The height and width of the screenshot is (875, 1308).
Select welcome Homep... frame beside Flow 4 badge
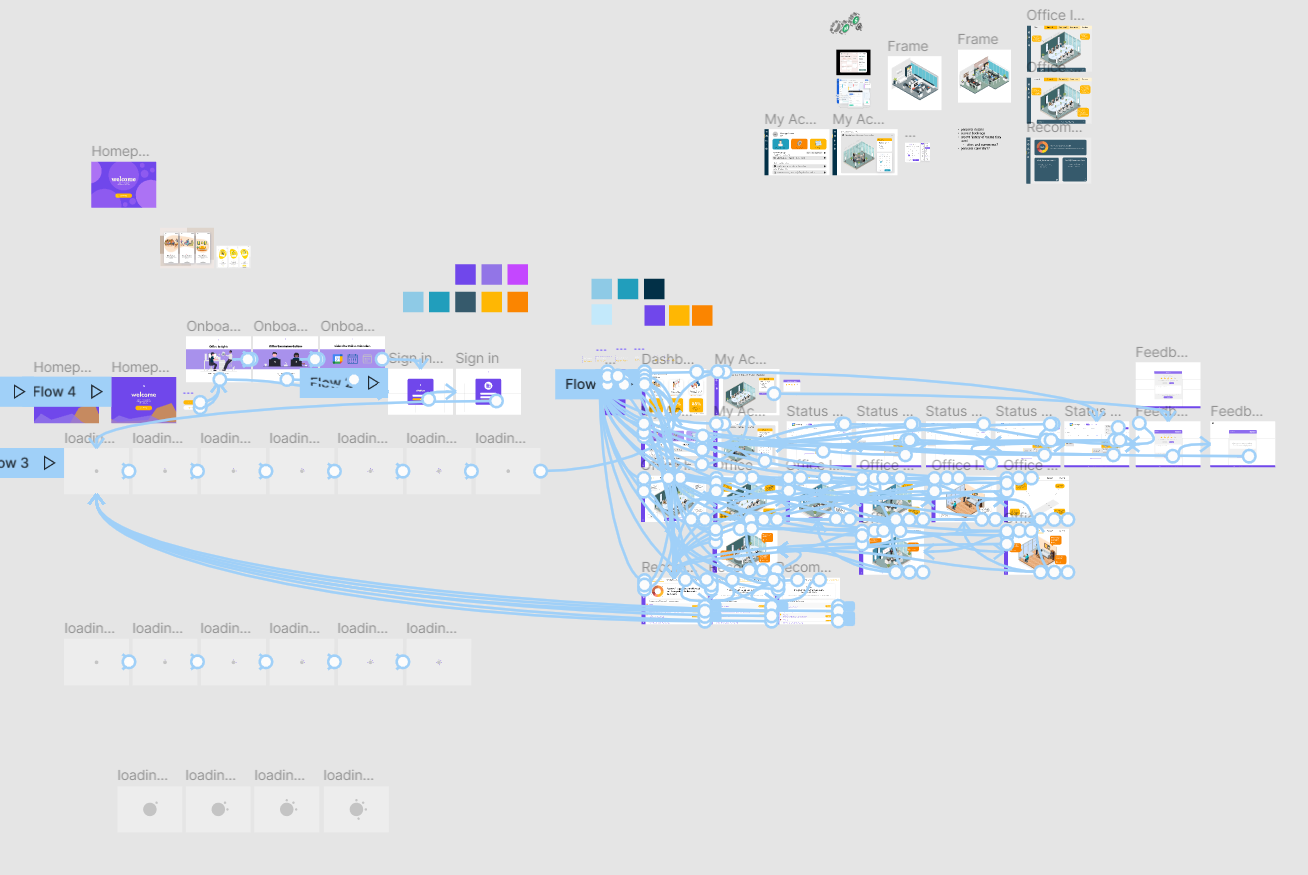click(144, 400)
